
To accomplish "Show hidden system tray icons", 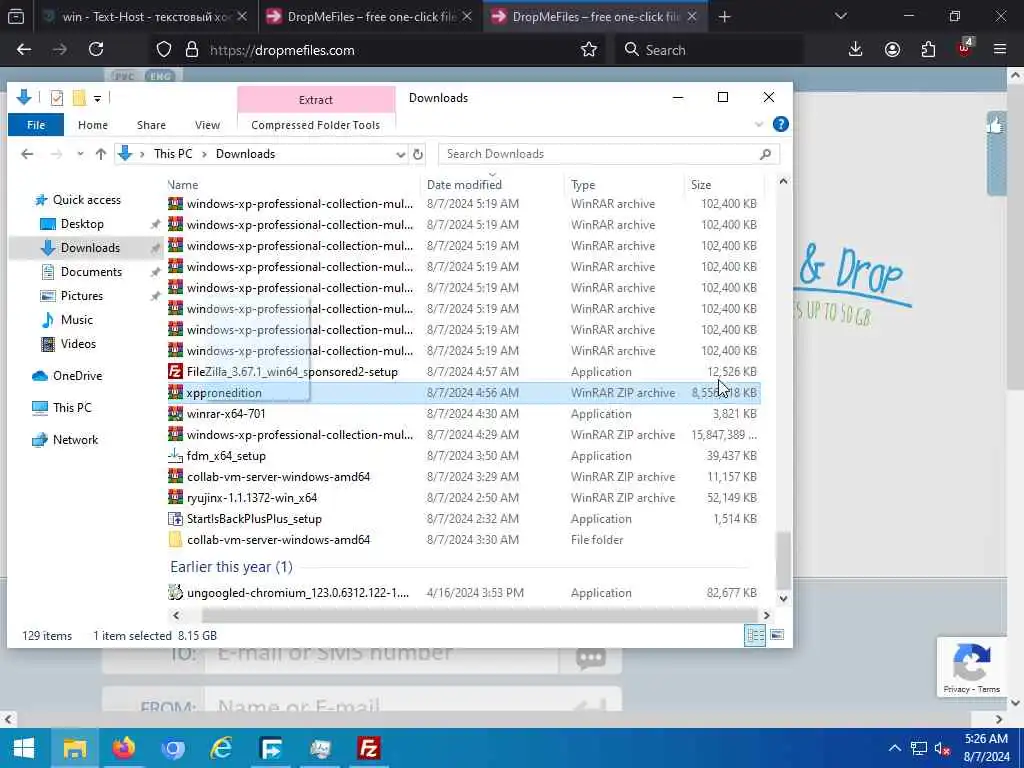I will (x=895, y=748).
